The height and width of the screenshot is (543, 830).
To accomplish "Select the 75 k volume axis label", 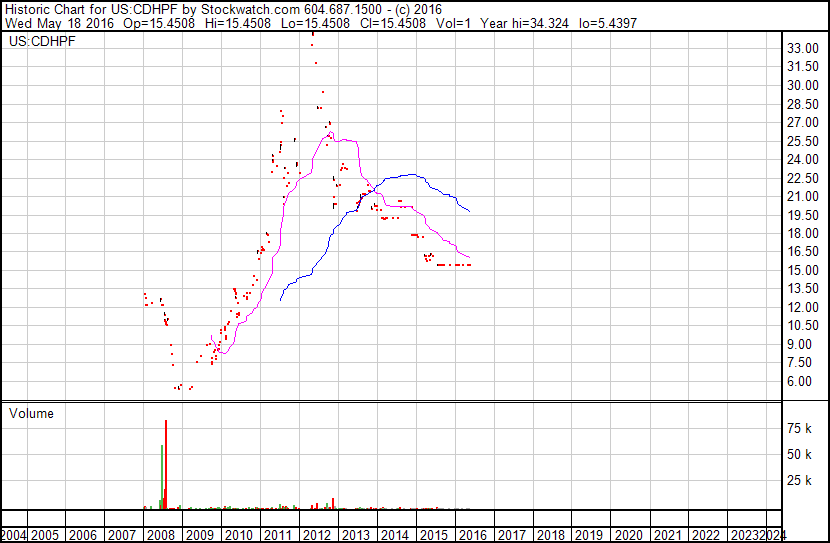I will pos(800,428).
